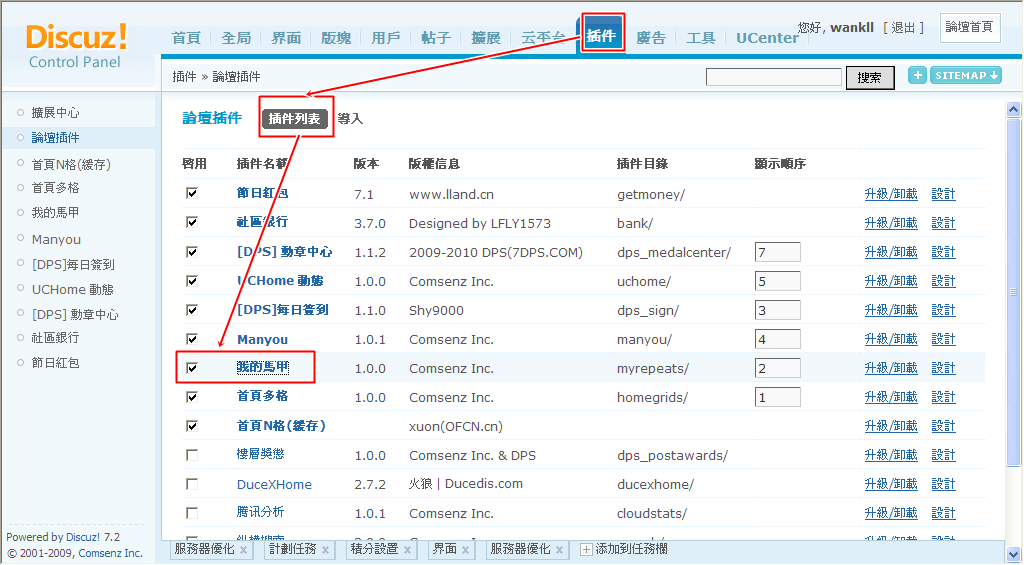Enable the 樓層獎懲 plugin checkbox
1024x565 pixels.
[x=192, y=455]
